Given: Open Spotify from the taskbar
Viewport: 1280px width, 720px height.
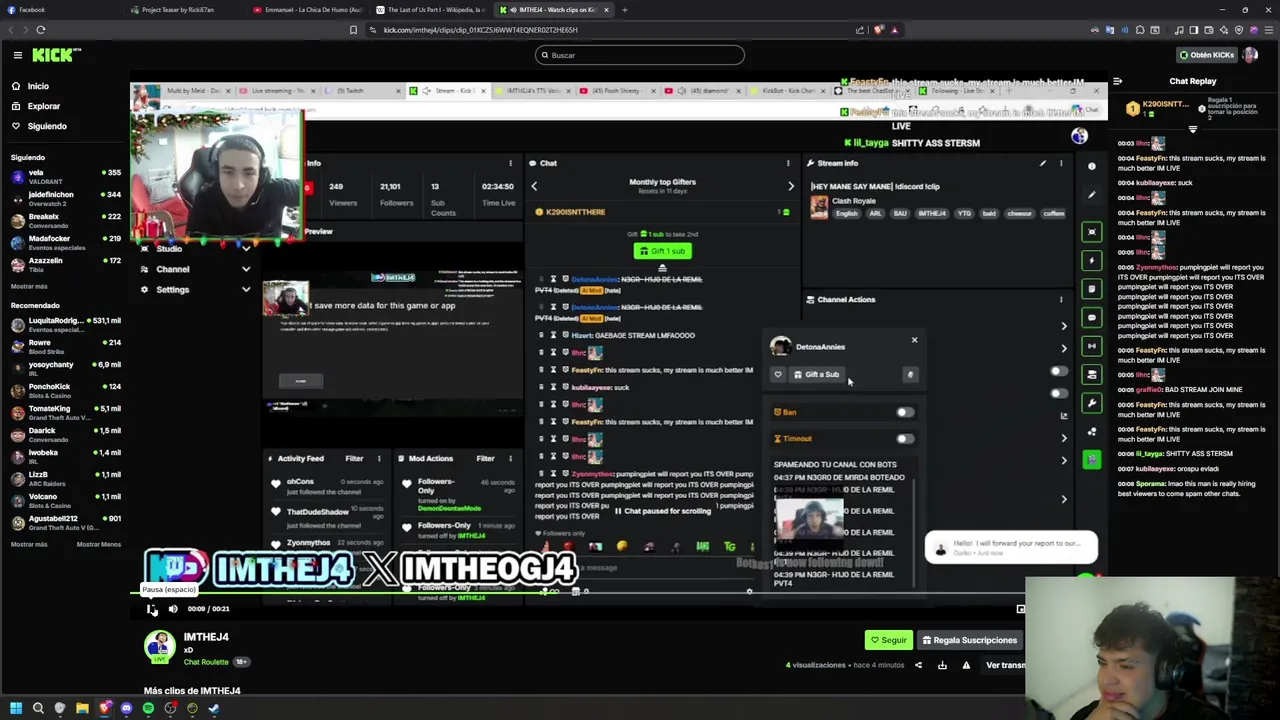Looking at the screenshot, I should click(148, 708).
